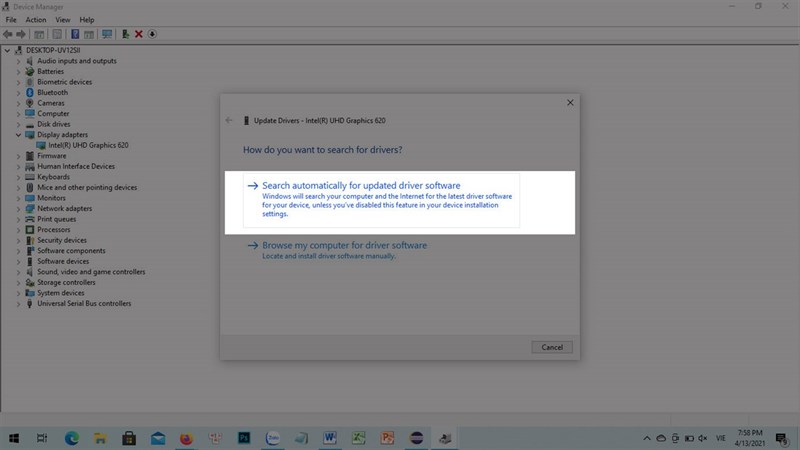
Task: Click the Back arrow in Device Manager toolbar
Action: pyautogui.click(x=8, y=34)
